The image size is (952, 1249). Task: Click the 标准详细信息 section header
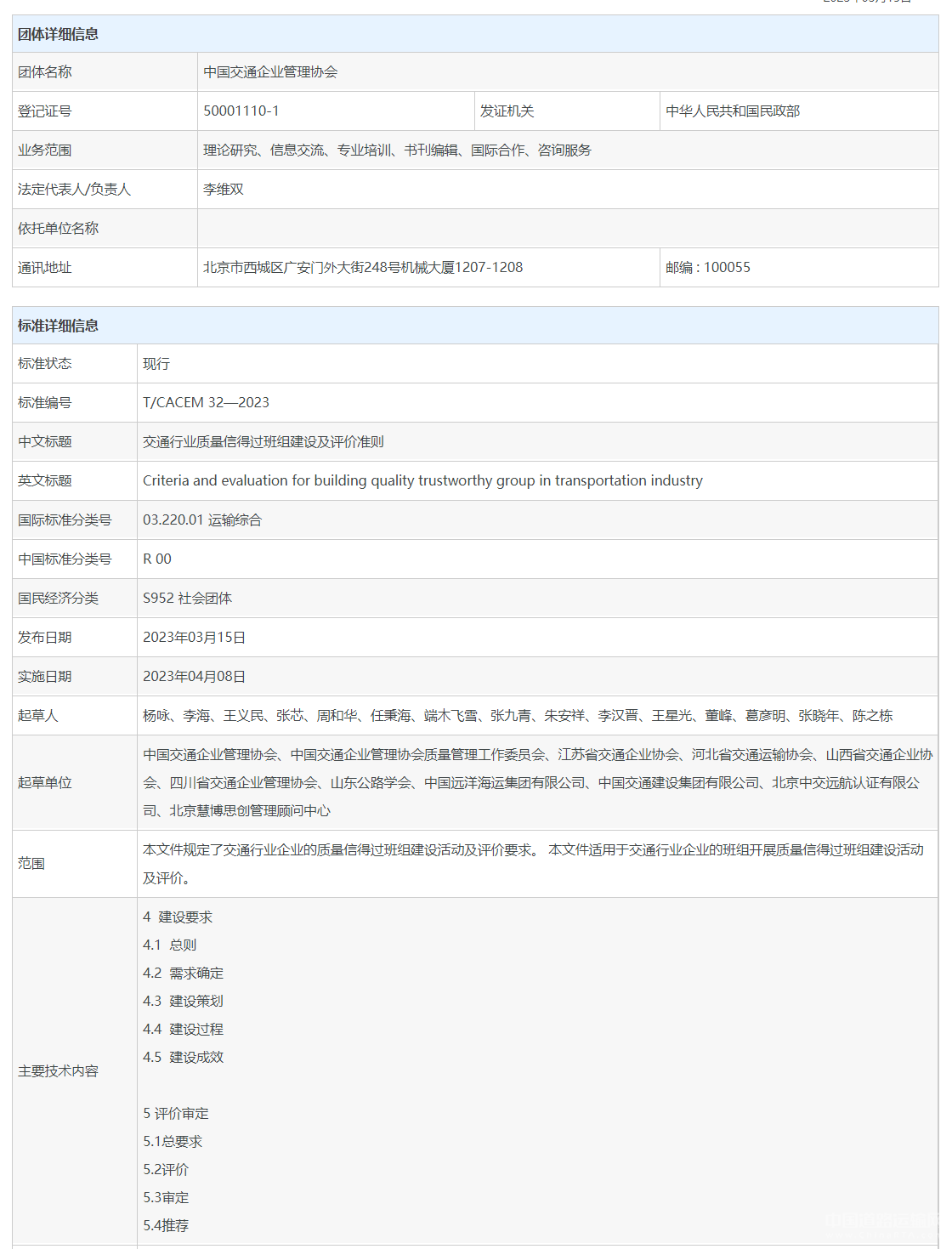[x=475, y=326]
